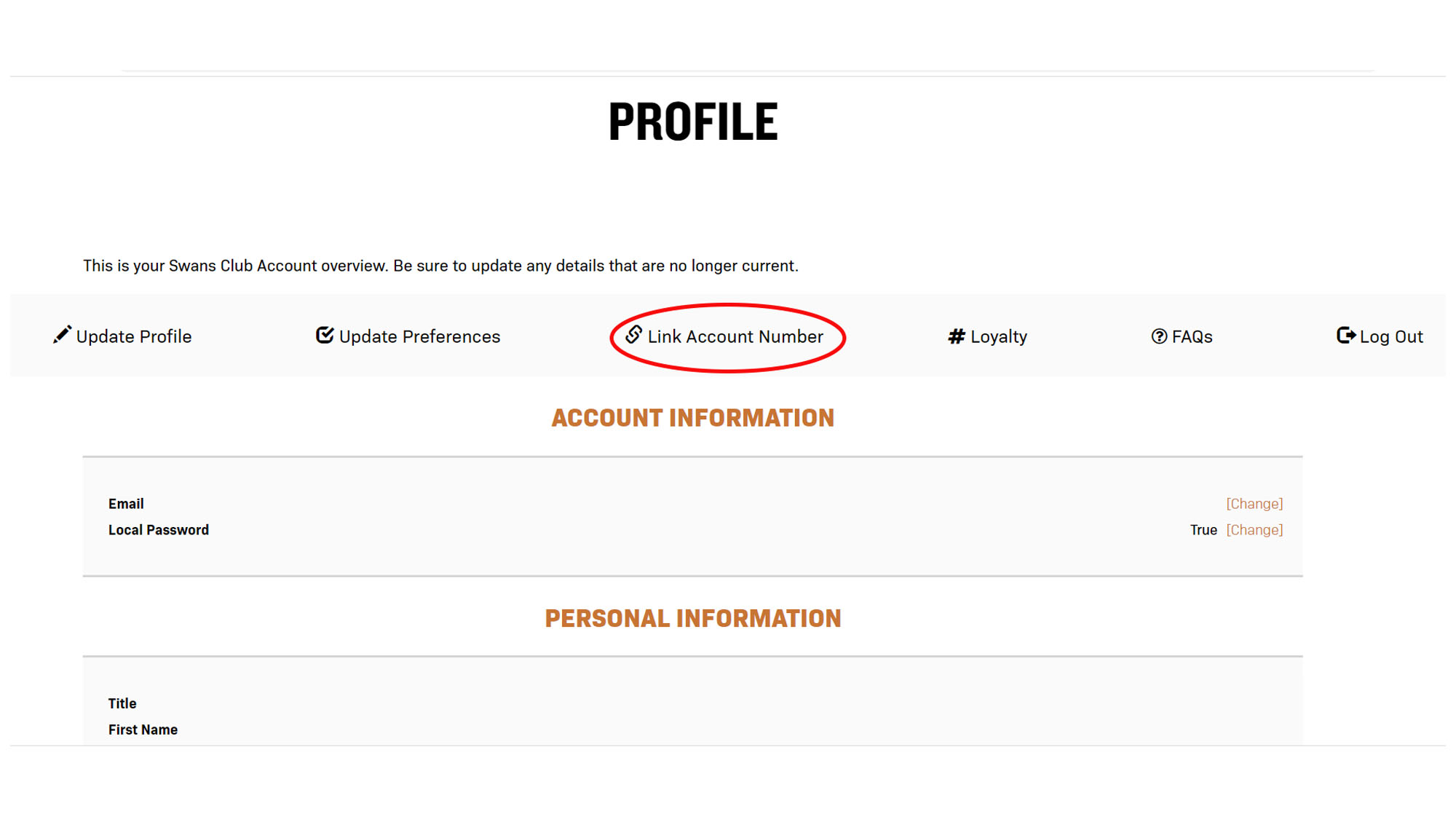Click the checkbox icon beside Update Preferences

coord(325,335)
